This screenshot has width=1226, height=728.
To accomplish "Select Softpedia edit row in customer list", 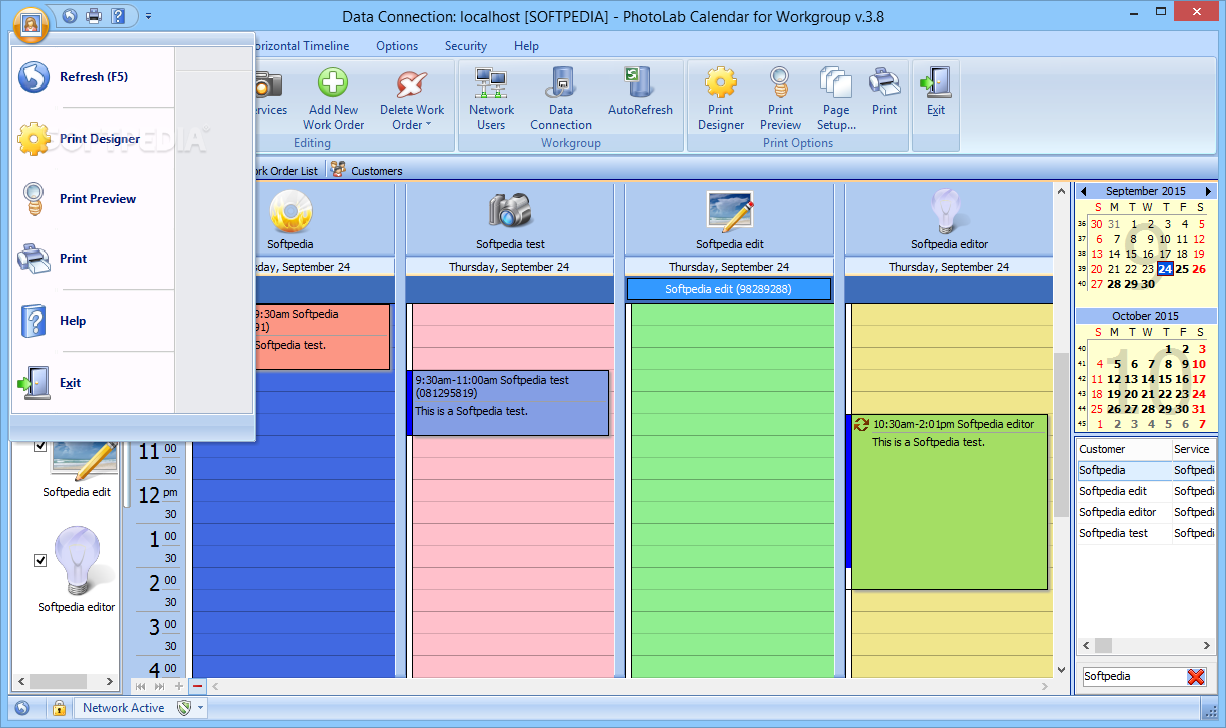I will tap(1146, 491).
